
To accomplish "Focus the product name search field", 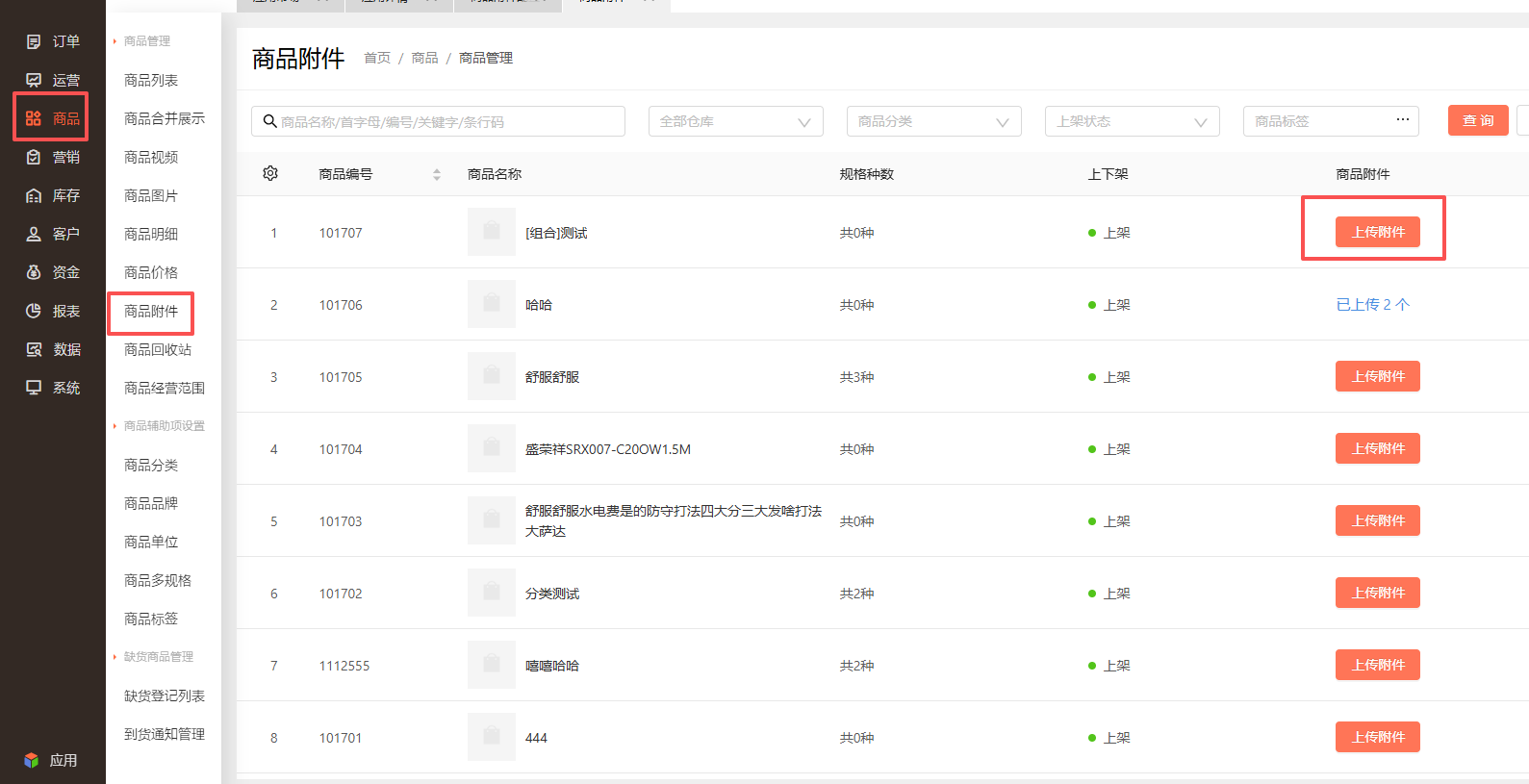I will click(x=438, y=121).
